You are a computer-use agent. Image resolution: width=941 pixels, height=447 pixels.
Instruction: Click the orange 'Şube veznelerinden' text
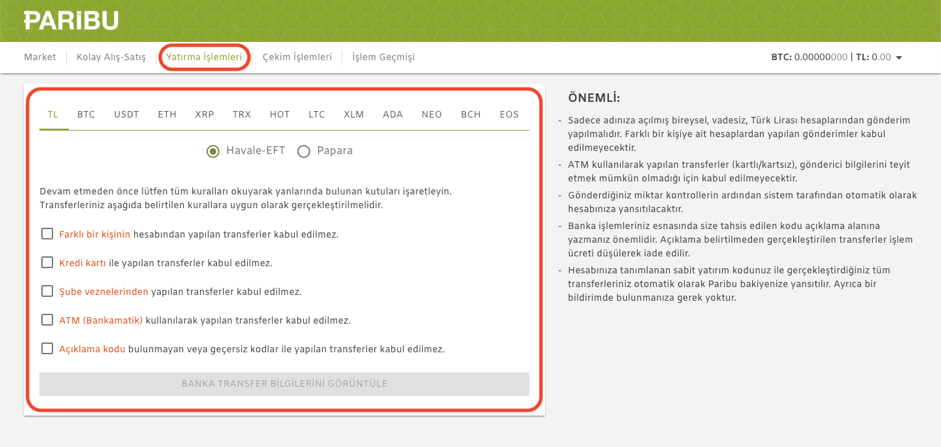coord(103,292)
